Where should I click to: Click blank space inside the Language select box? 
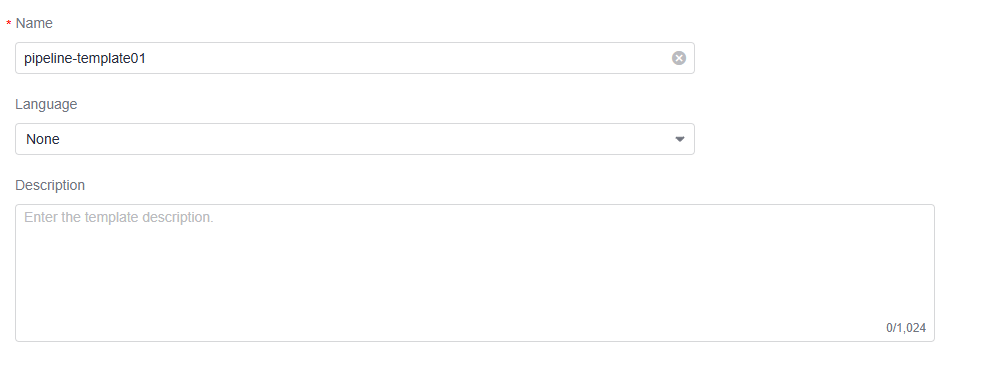pos(359,139)
